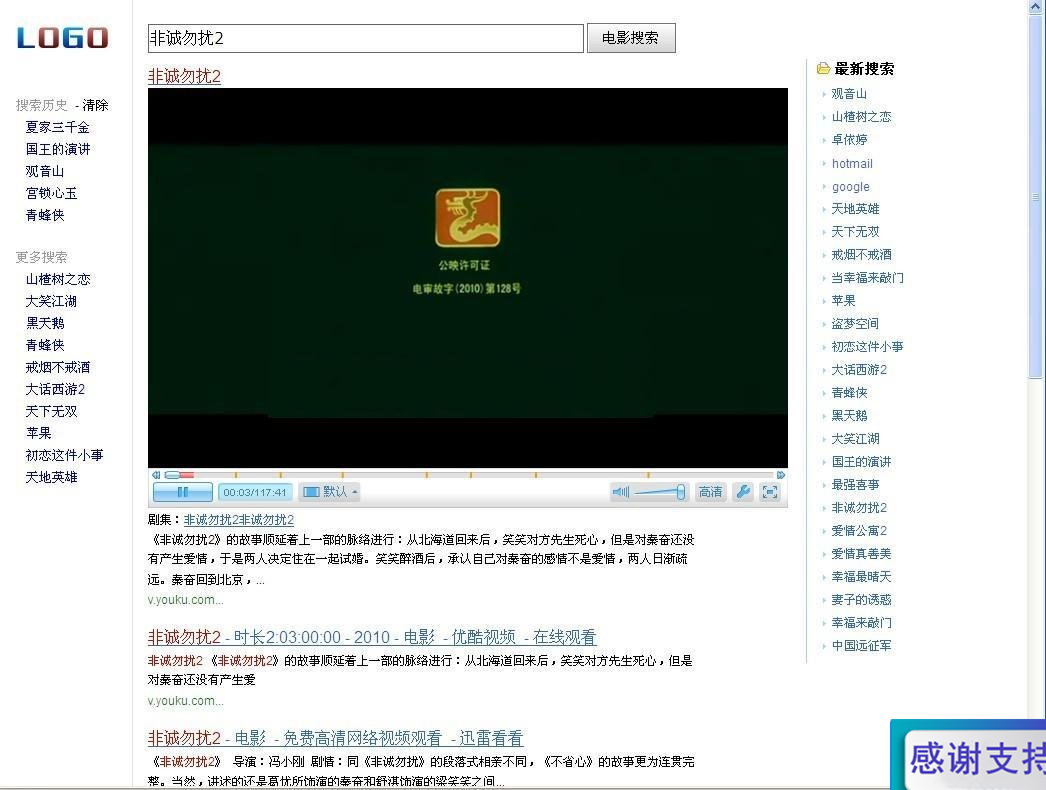Open 天下无双 under 更多搜索
Viewport: 1046px width, 790px height.
click(51, 412)
